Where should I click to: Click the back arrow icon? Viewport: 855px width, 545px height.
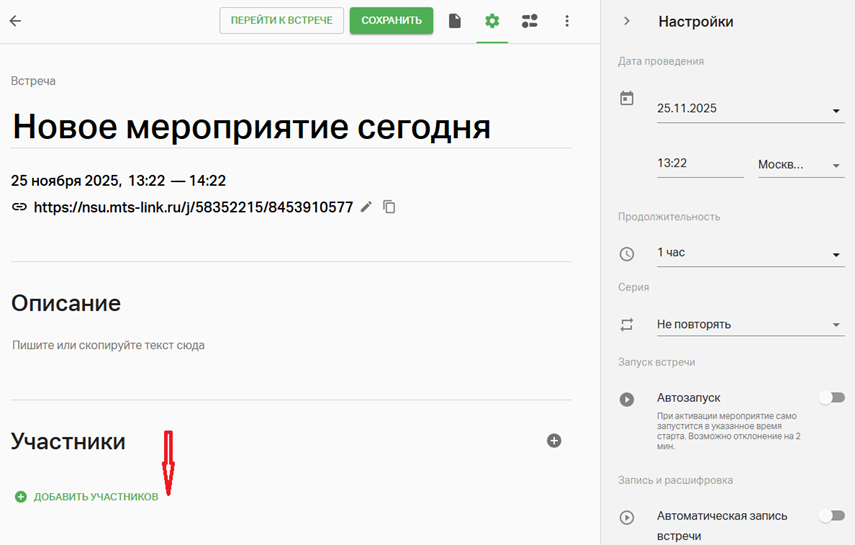(15, 21)
